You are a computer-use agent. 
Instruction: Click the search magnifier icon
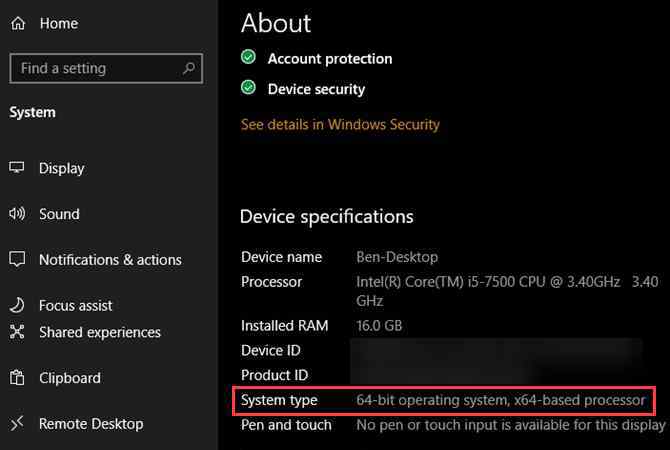188,68
